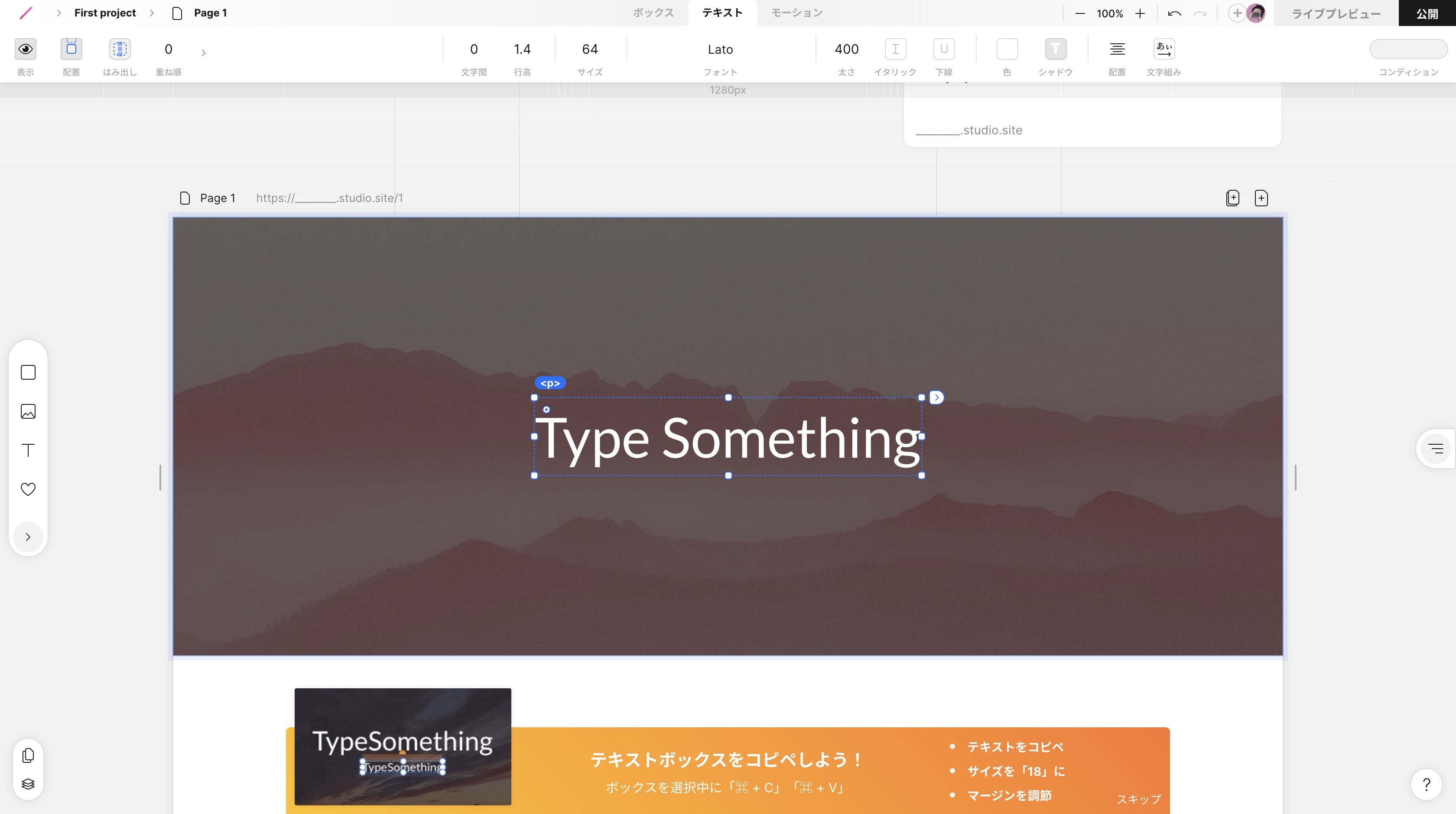Open the Lato font dropdown
1456x814 pixels.
tap(720, 50)
